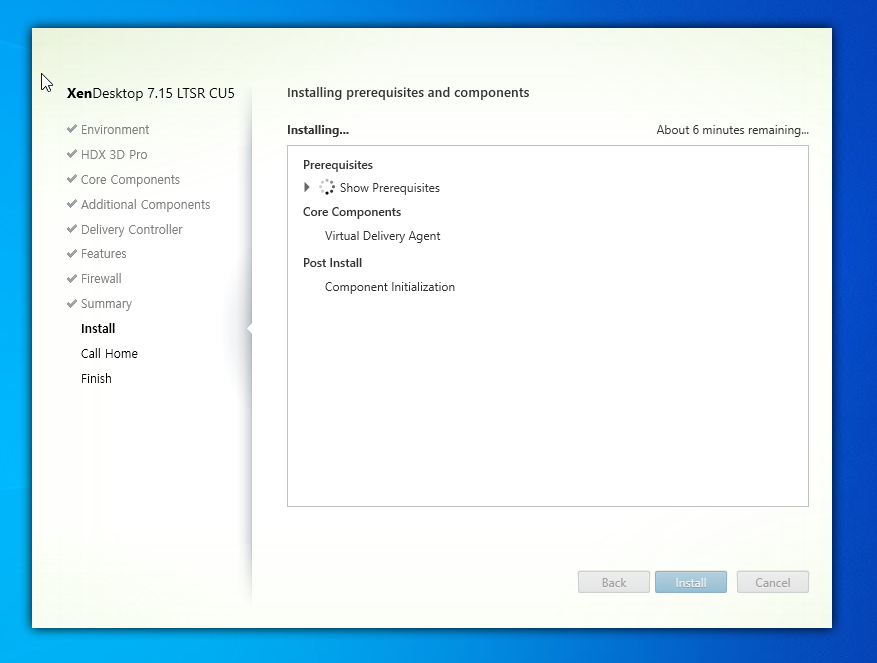Go to the Features step
This screenshot has width=877, height=663.
[x=103, y=254]
